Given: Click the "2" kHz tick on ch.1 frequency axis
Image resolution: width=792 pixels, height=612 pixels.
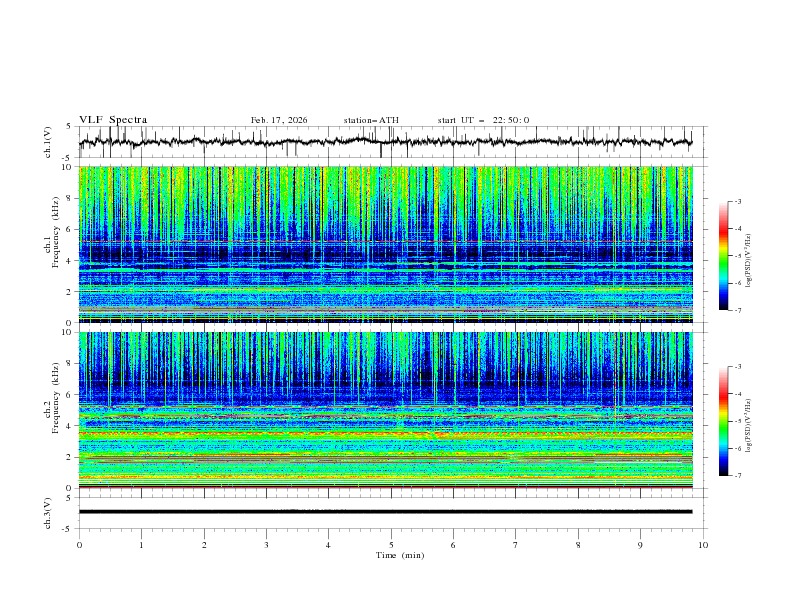Looking at the screenshot, I should pyautogui.click(x=71, y=292).
